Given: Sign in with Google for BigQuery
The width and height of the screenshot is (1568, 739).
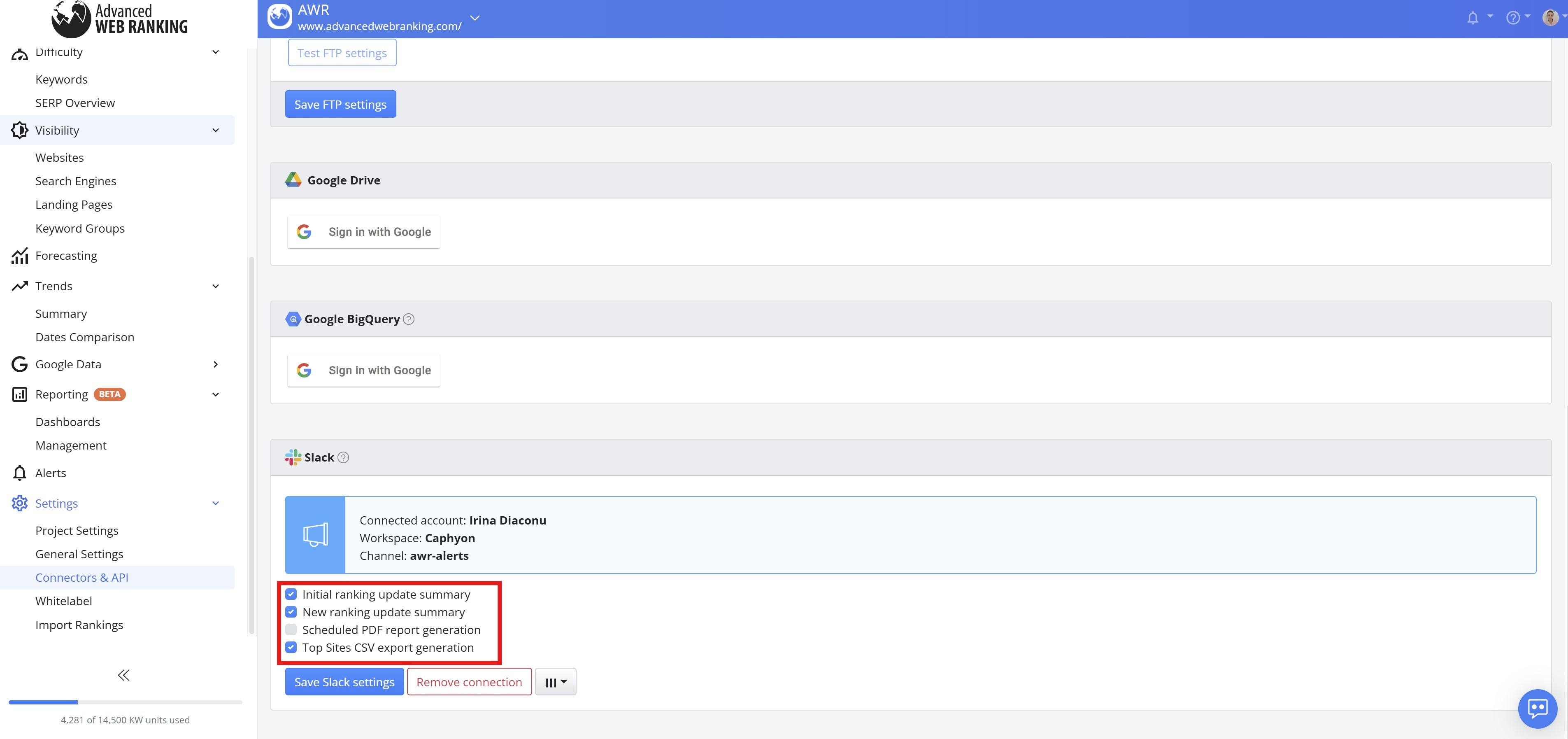Looking at the screenshot, I should (363, 370).
